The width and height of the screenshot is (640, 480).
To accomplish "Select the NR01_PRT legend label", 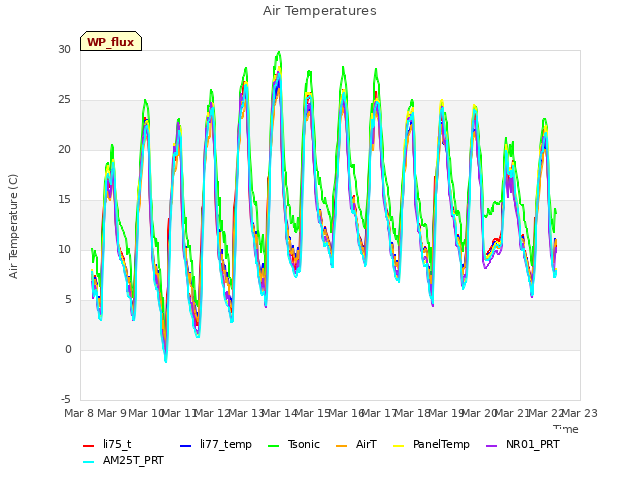I will pos(533,444).
